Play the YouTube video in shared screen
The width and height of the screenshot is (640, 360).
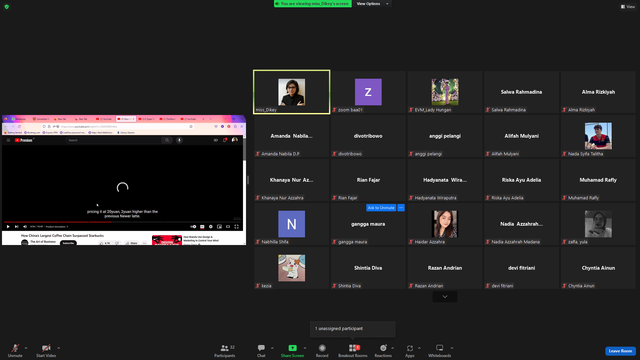coord(8,227)
